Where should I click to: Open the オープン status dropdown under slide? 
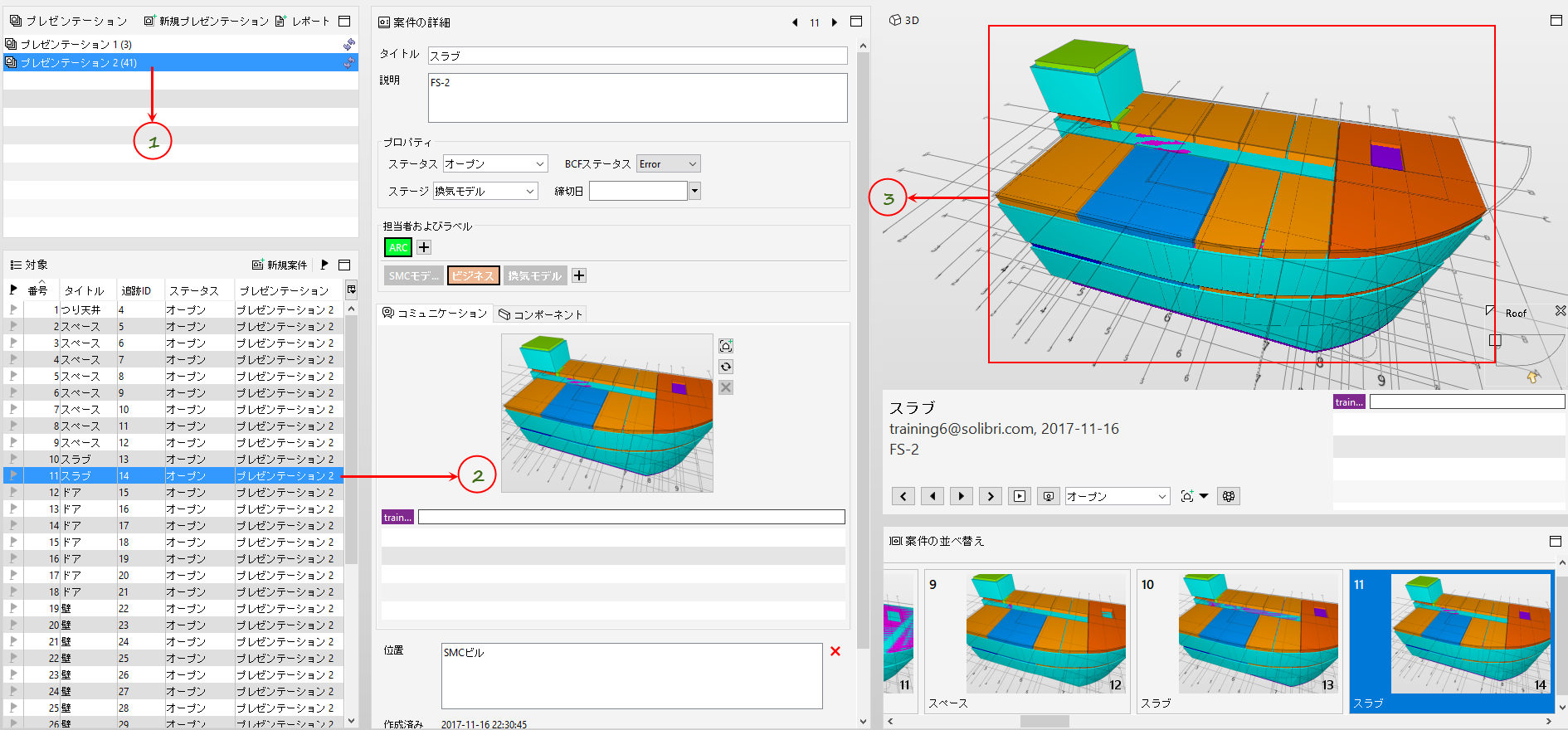(x=1118, y=496)
